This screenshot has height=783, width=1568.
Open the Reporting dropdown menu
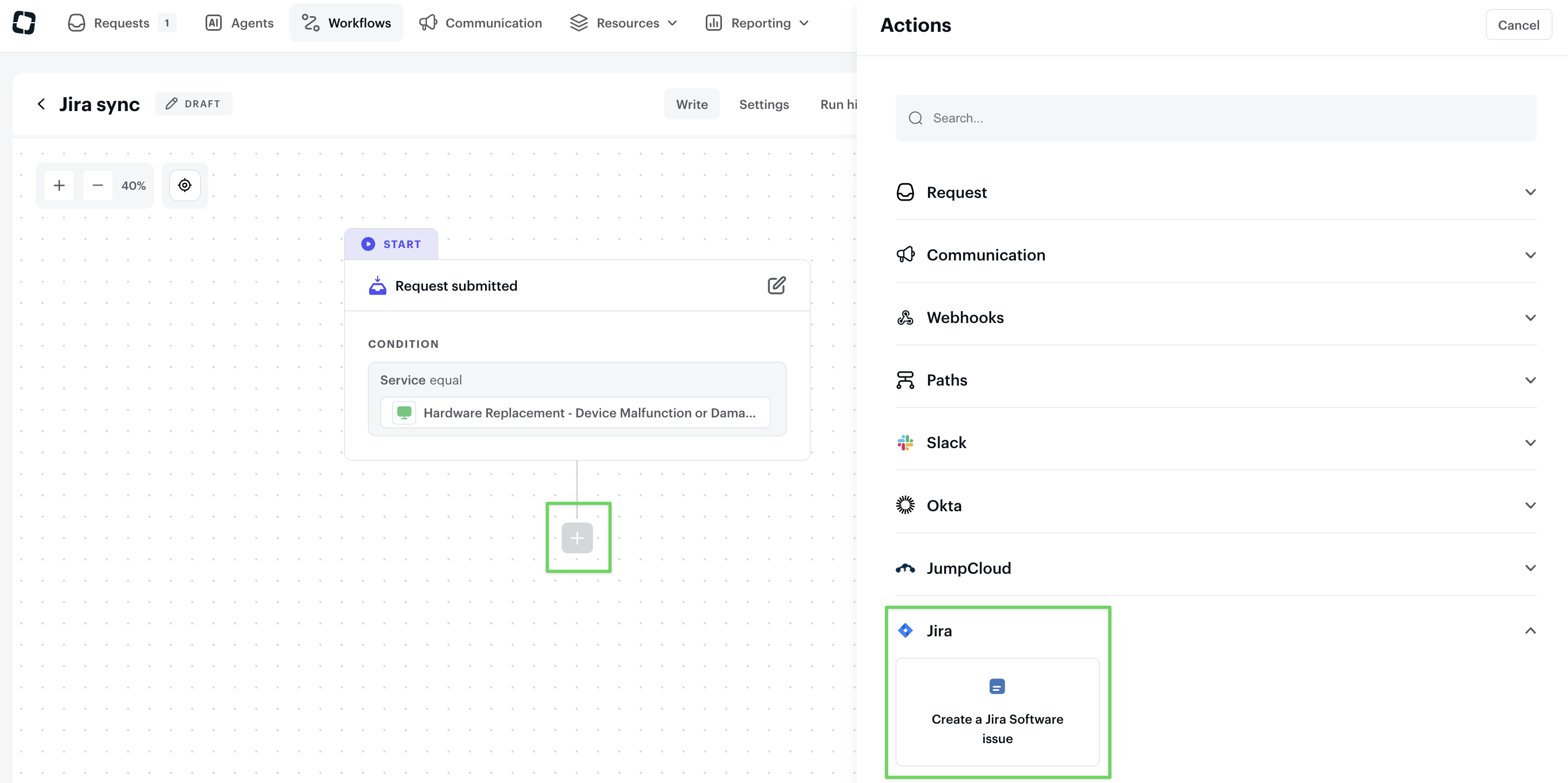click(757, 23)
